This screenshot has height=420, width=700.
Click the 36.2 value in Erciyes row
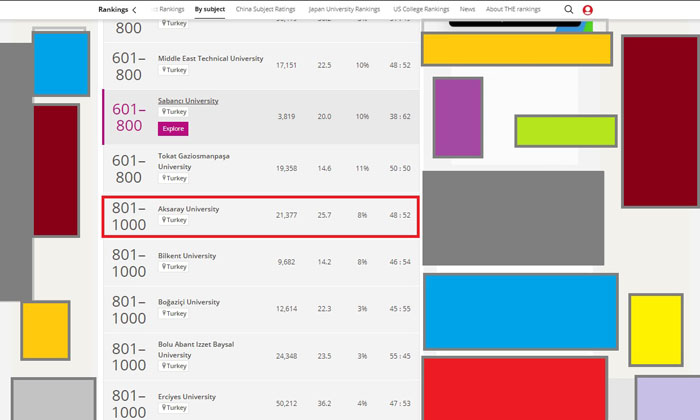tap(324, 403)
